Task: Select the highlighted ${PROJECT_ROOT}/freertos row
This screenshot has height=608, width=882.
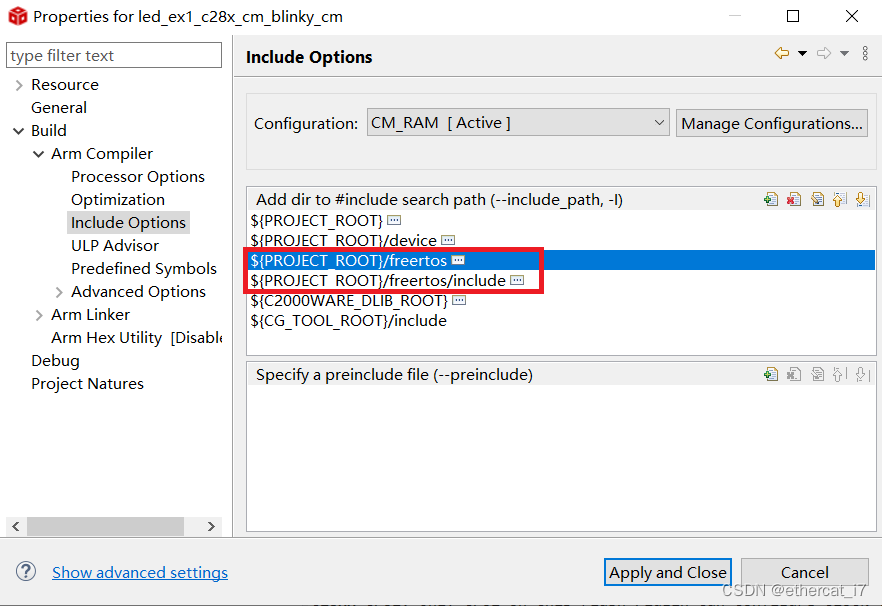Action: (x=561, y=260)
